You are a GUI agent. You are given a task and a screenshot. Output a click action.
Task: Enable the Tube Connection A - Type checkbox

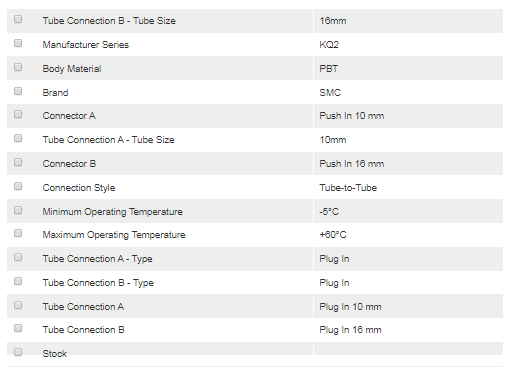pos(18,257)
